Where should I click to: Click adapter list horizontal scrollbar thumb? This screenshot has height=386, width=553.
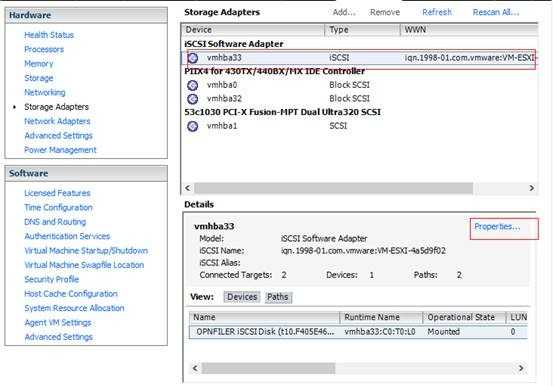[334, 188]
